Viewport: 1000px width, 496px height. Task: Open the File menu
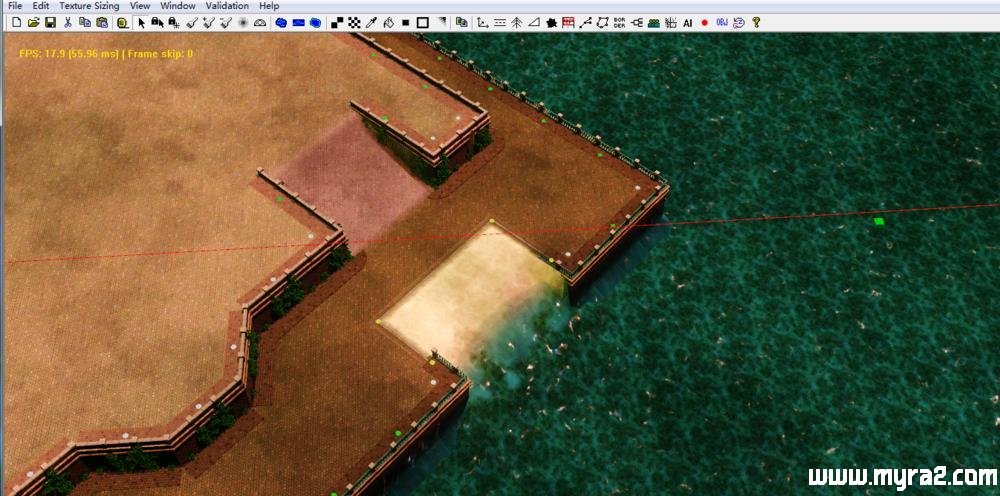[15, 6]
